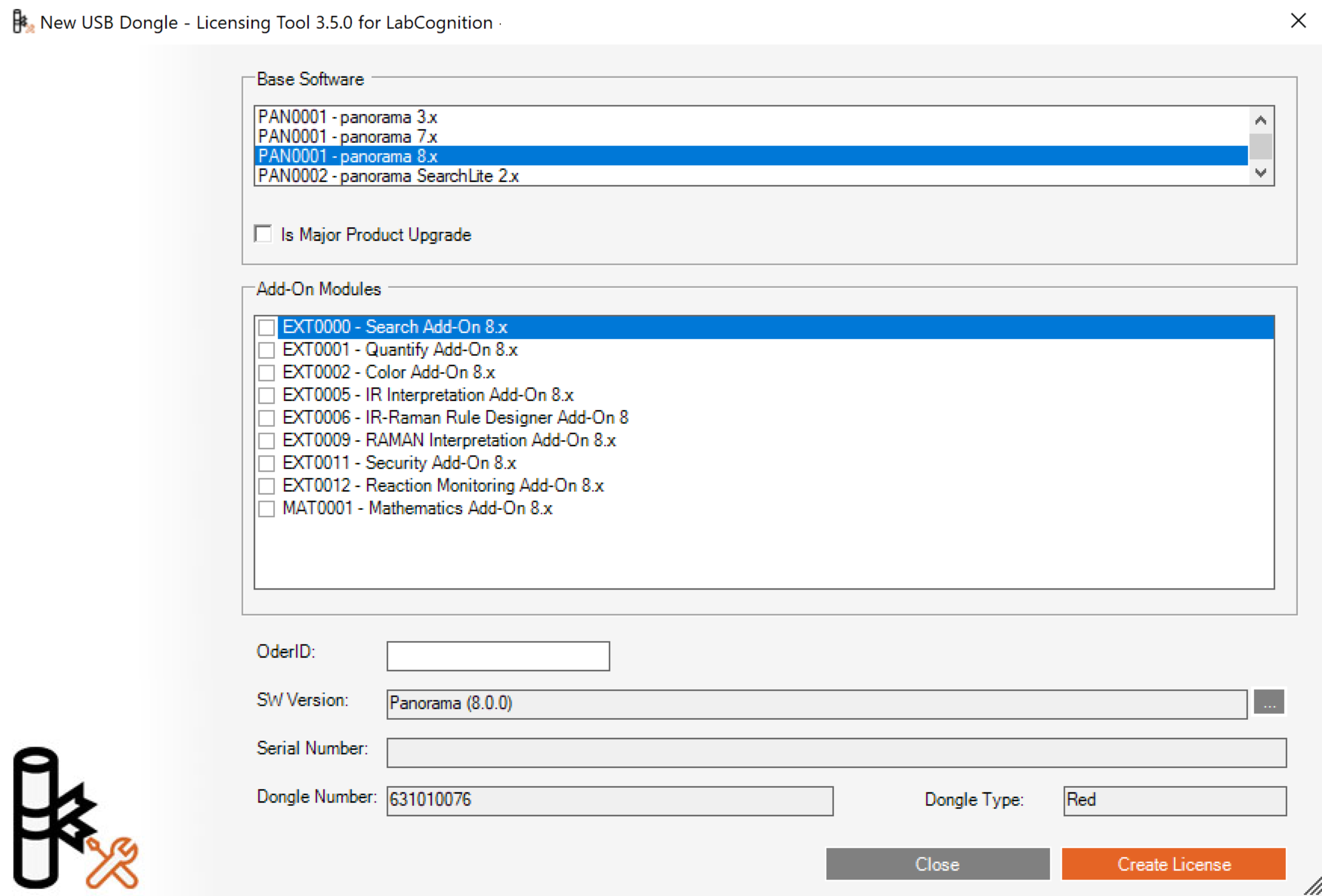Click the Dongle Number field
Screen dimensions: 1322x896
(x=609, y=800)
